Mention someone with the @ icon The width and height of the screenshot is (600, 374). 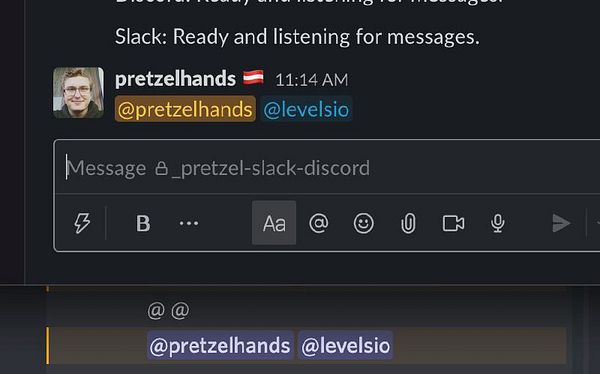pyautogui.click(x=319, y=223)
